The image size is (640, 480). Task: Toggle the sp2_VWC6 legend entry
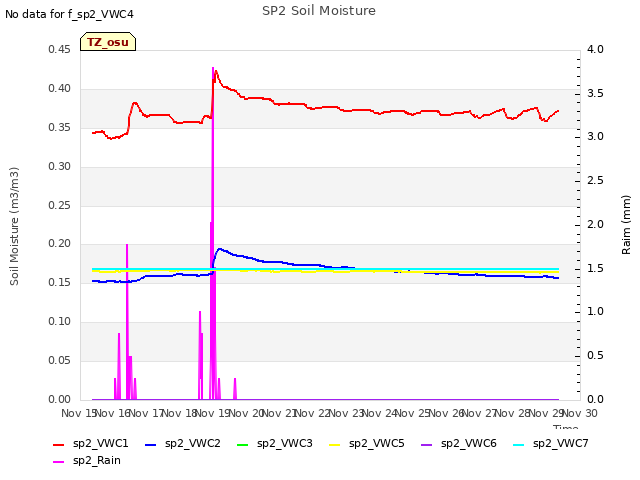[x=458, y=443]
